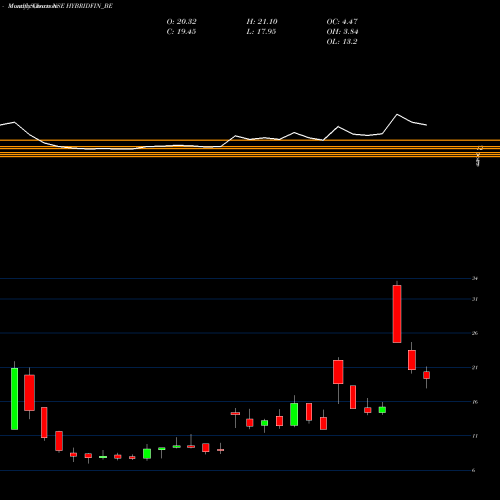The width and height of the screenshot is (500, 500).
Task: Click the 31 price axis label
Action: [x=475, y=299]
